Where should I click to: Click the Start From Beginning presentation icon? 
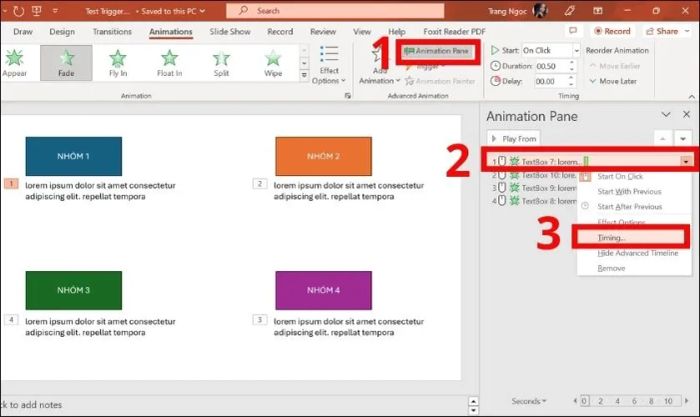pos(37,11)
